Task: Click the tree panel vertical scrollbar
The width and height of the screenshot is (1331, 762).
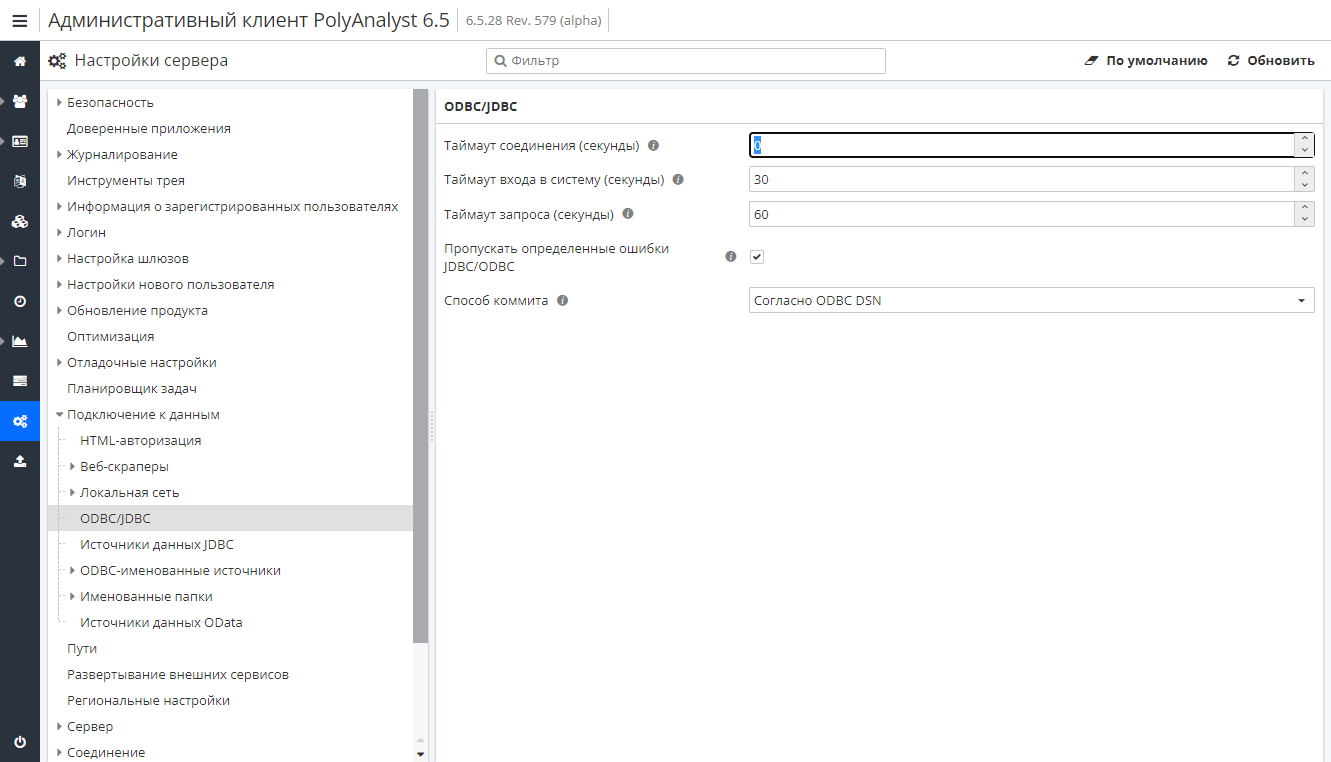Action: point(420,365)
